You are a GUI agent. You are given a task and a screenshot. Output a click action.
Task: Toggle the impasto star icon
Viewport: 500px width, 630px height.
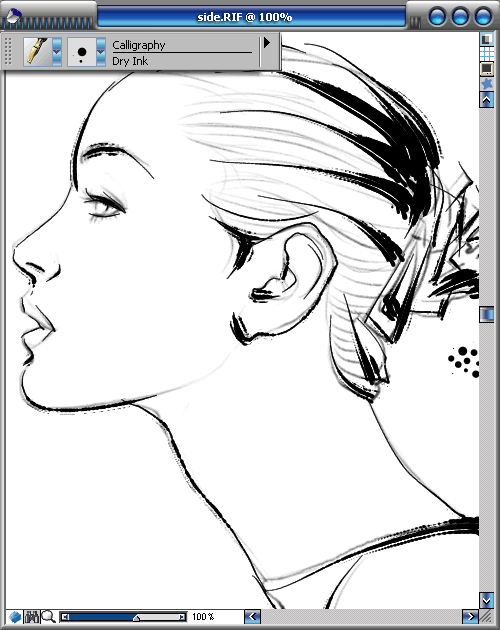point(487,84)
